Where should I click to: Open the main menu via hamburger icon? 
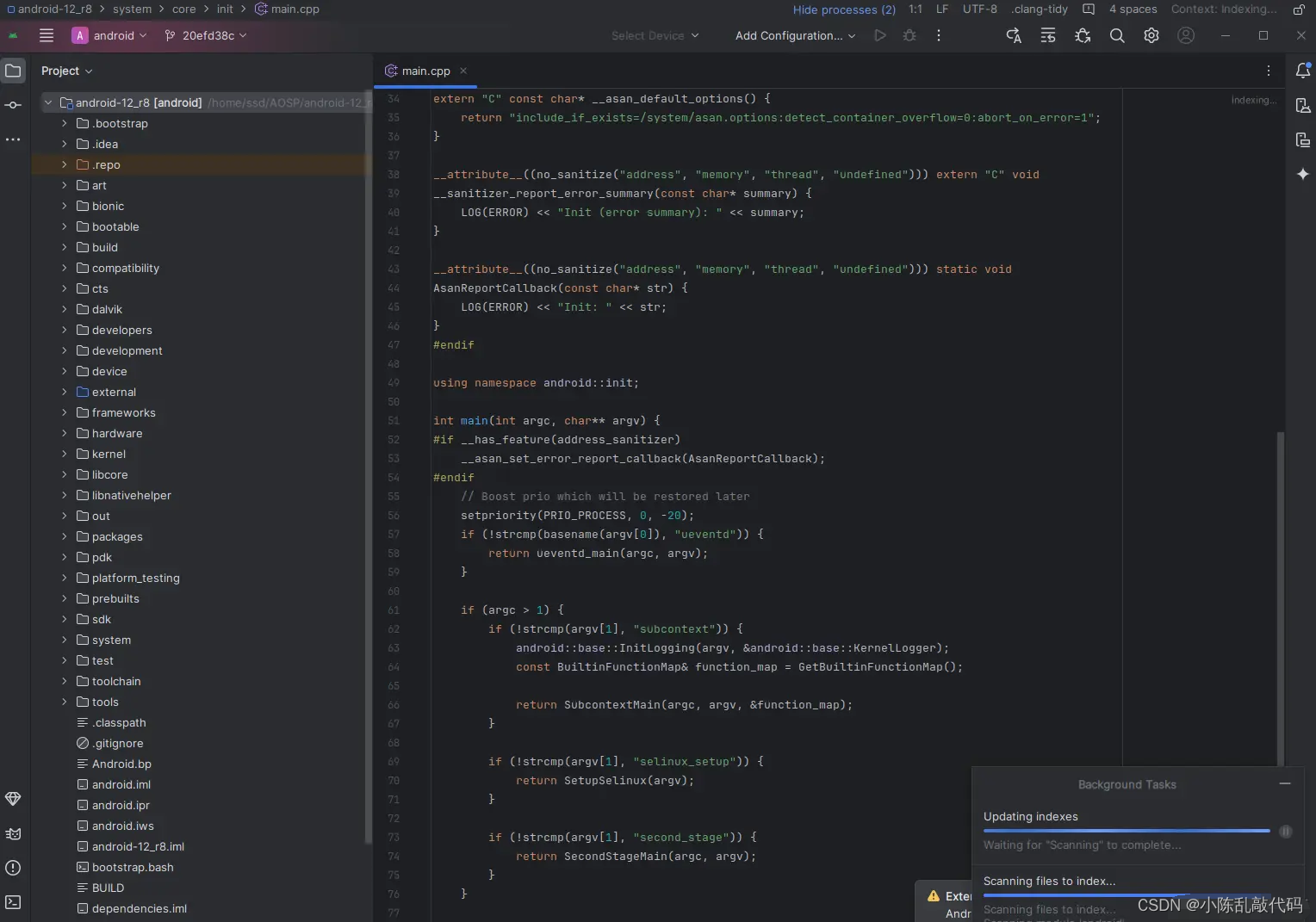tap(47, 35)
